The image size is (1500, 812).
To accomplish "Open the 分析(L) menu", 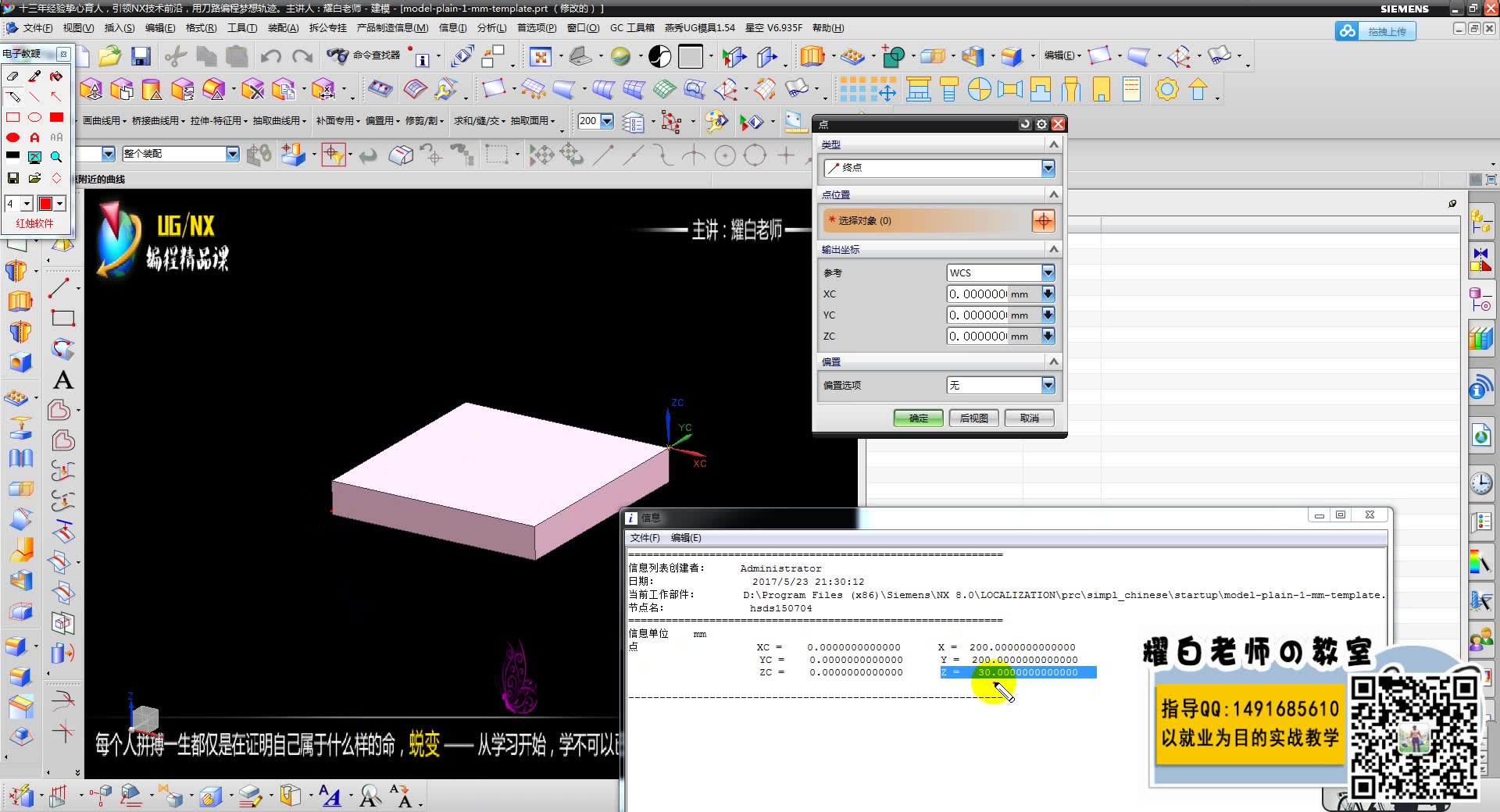I will 491,28.
